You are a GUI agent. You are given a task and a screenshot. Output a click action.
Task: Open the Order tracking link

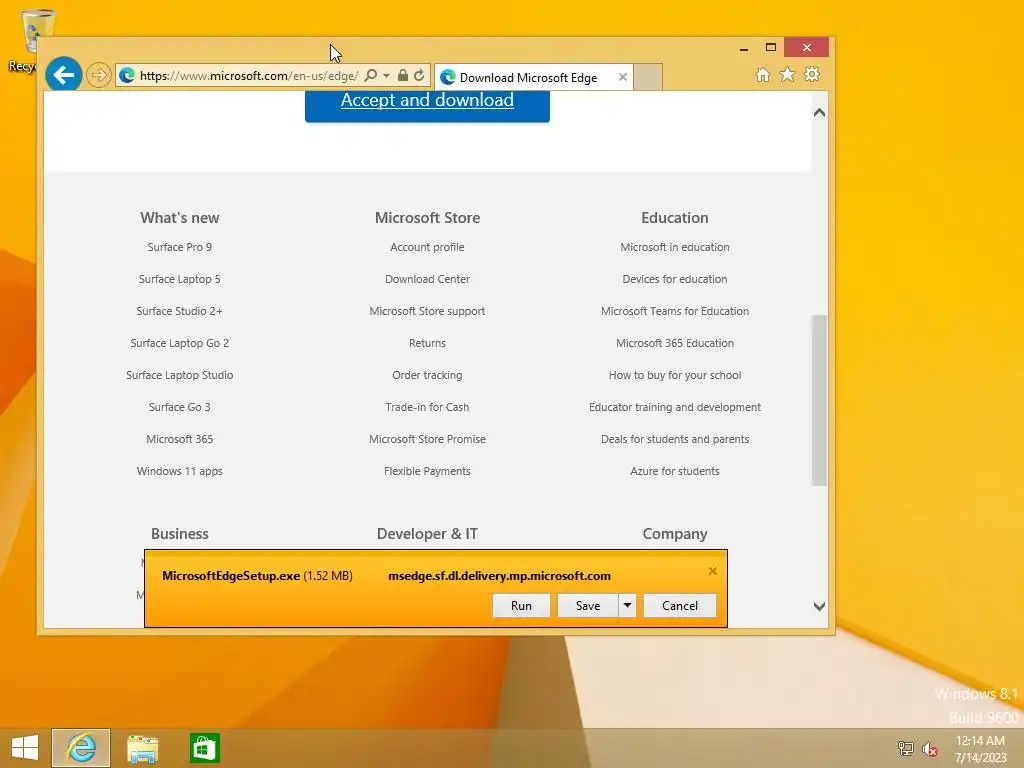427,375
